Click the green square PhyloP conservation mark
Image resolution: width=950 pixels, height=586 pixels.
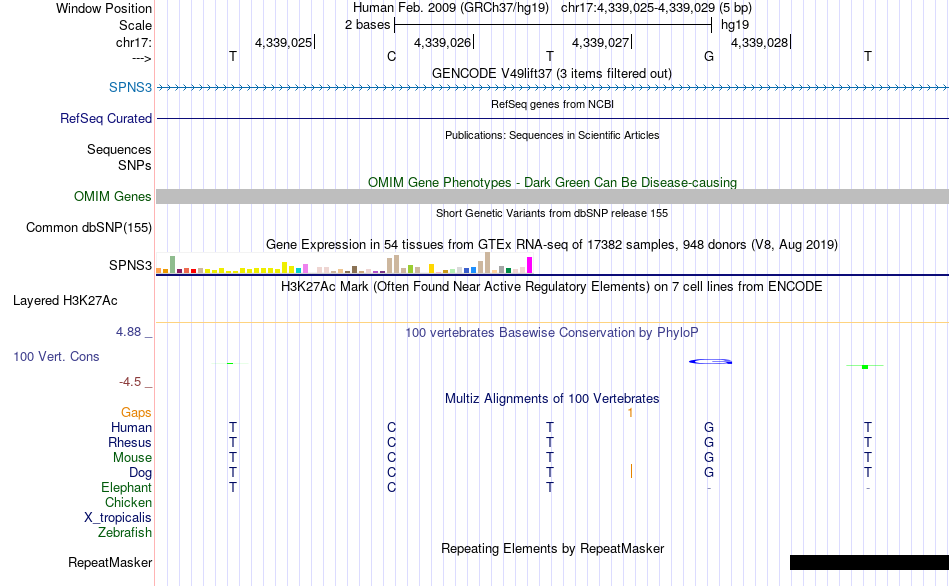[x=865, y=367]
